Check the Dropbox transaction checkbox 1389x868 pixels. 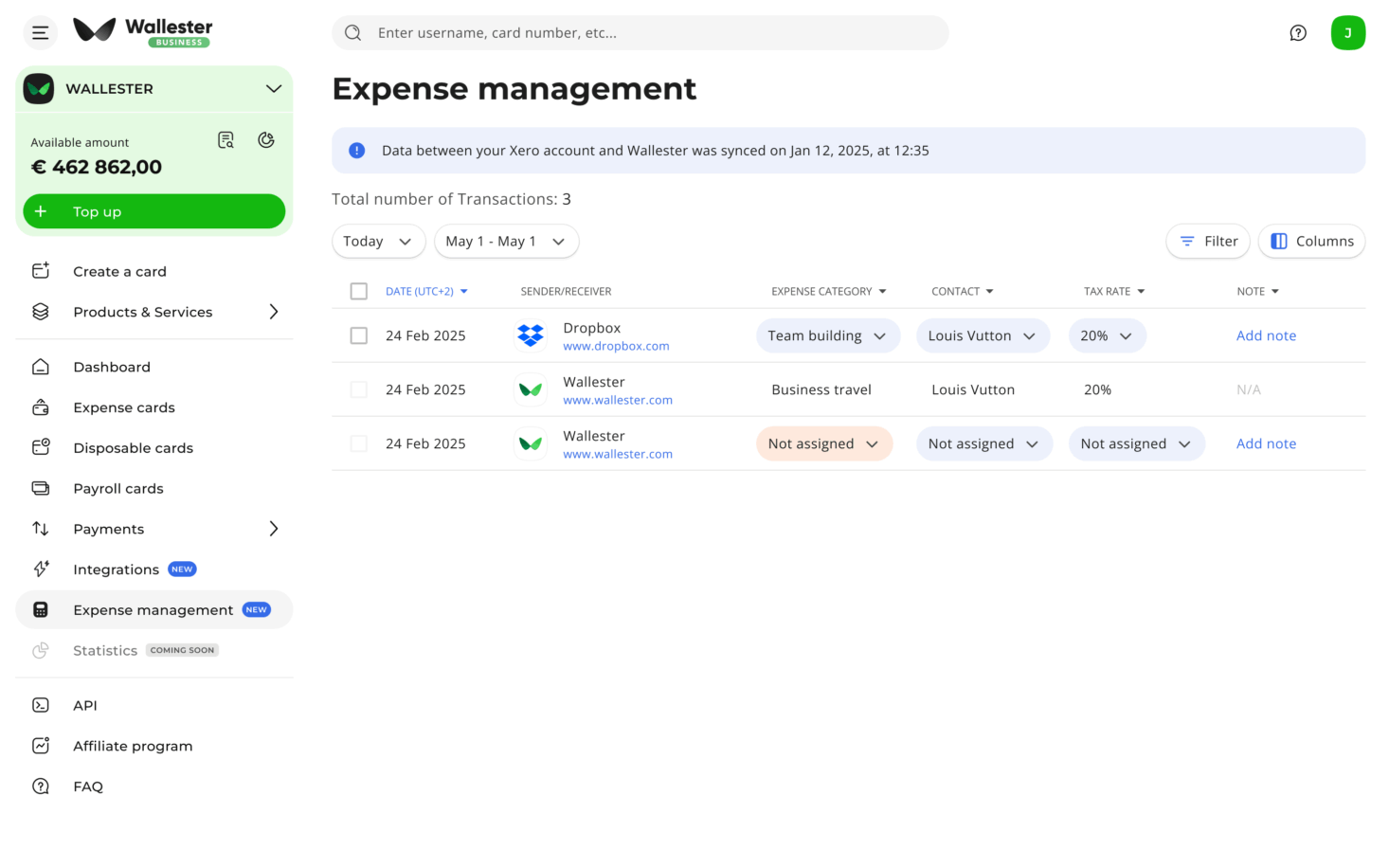(x=359, y=335)
